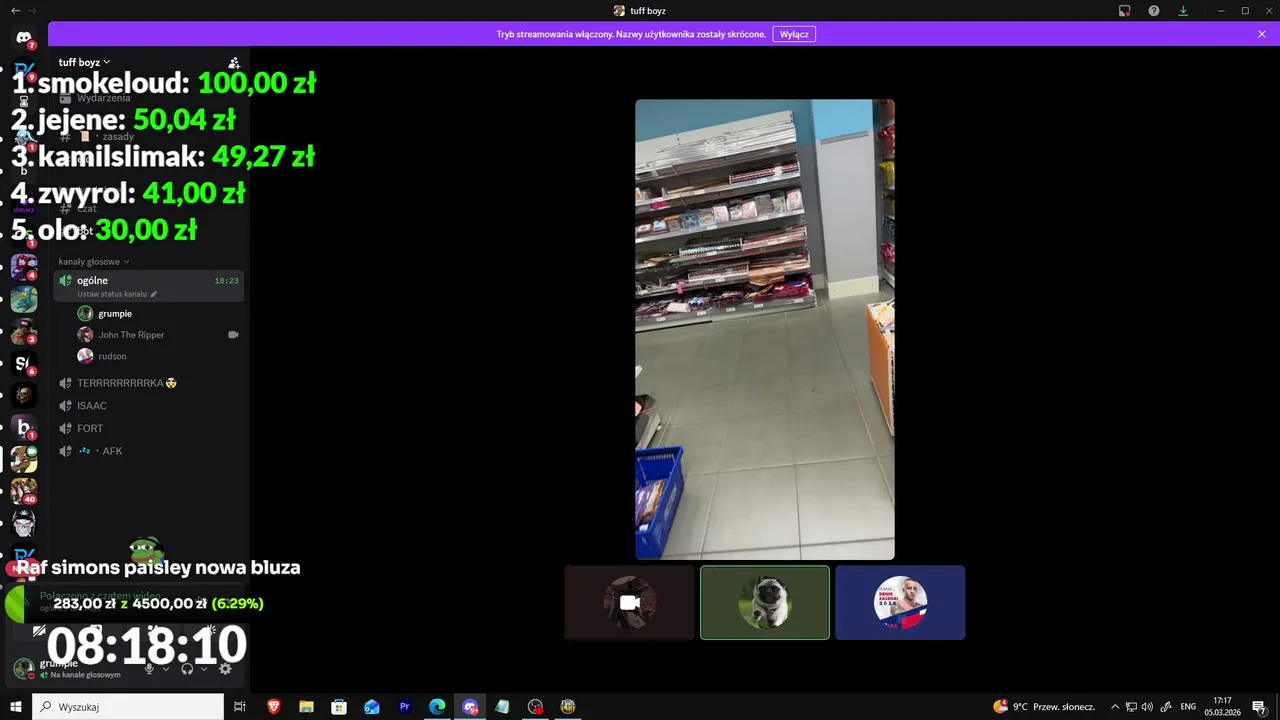Screen dimensions: 1280x720
Task: Select the pug avatar participant tile
Action: pyautogui.click(x=765, y=602)
